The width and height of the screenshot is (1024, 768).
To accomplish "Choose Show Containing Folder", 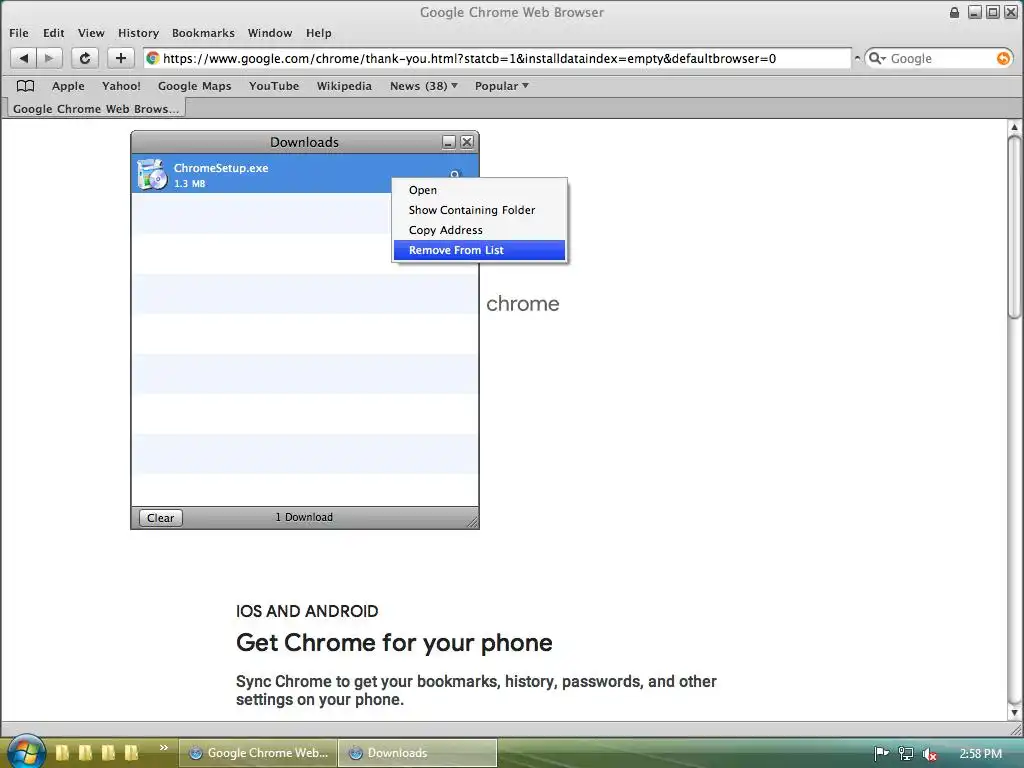I will click(x=479, y=210).
